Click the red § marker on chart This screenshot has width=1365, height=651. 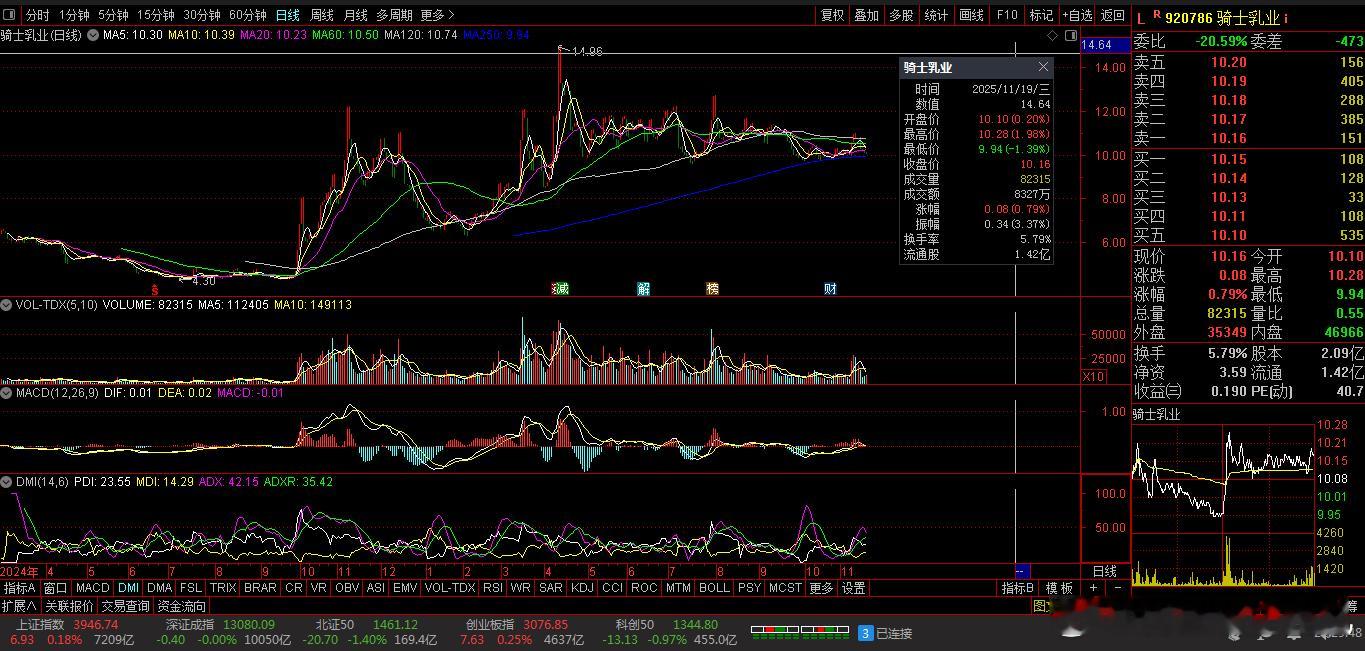pos(155,288)
